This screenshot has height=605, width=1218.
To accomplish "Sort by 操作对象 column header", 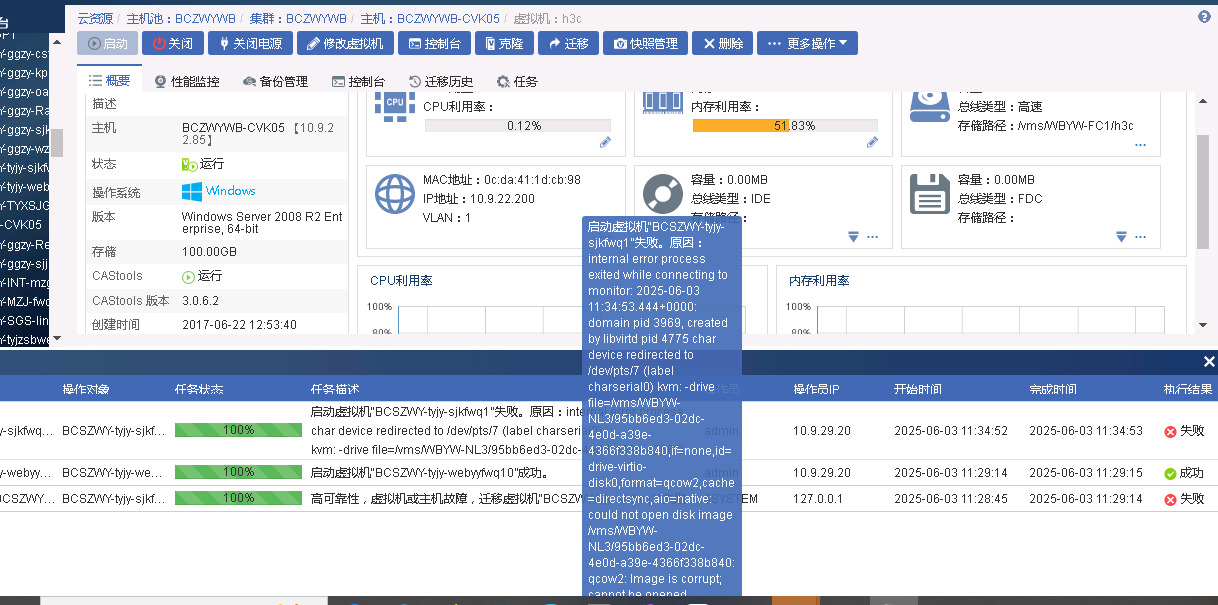I will (x=86, y=389).
